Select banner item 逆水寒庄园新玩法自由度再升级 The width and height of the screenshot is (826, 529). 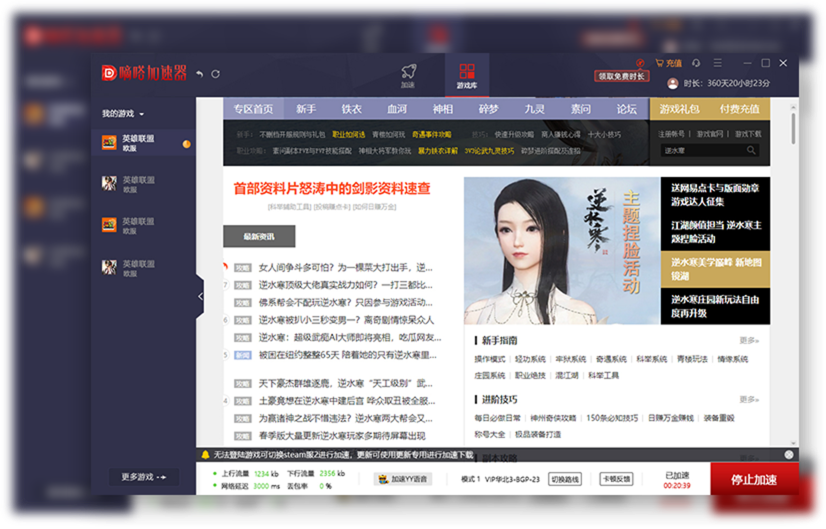coord(715,306)
